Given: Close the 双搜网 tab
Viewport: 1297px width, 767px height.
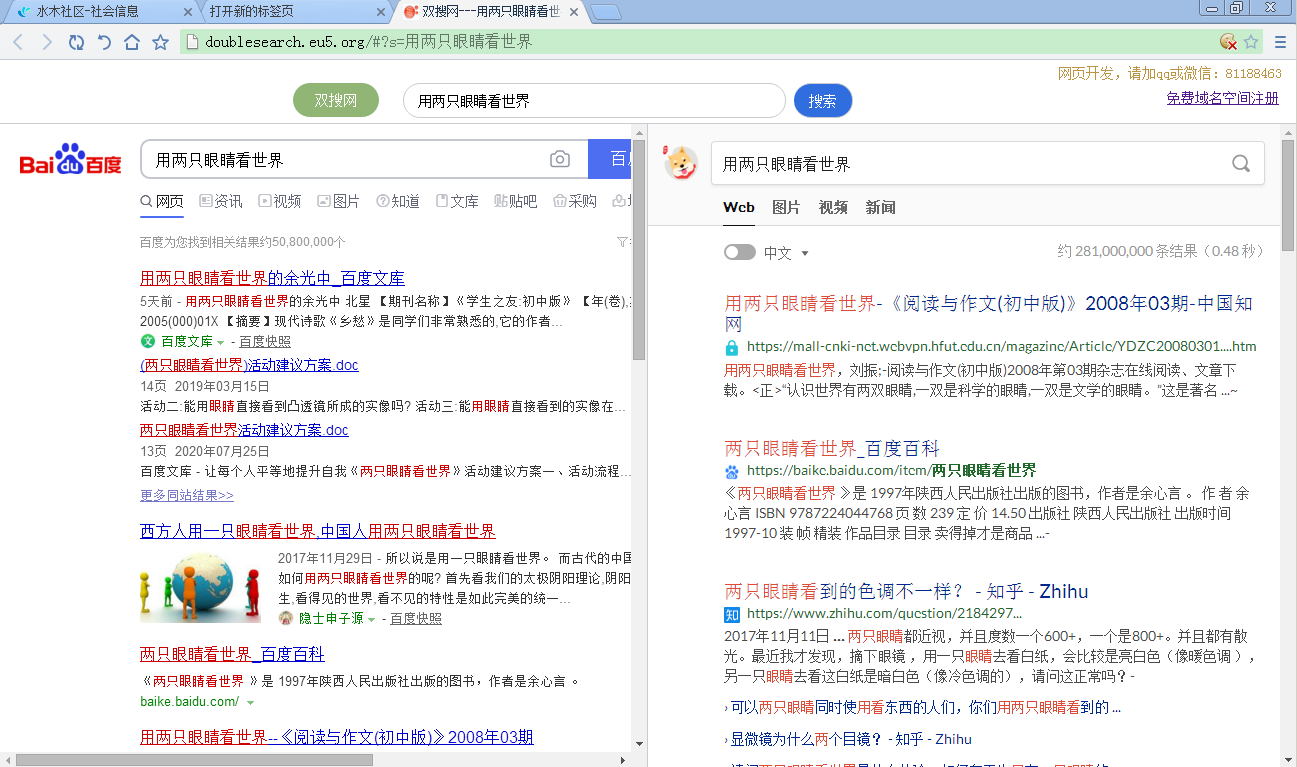Looking at the screenshot, I should tap(575, 12).
